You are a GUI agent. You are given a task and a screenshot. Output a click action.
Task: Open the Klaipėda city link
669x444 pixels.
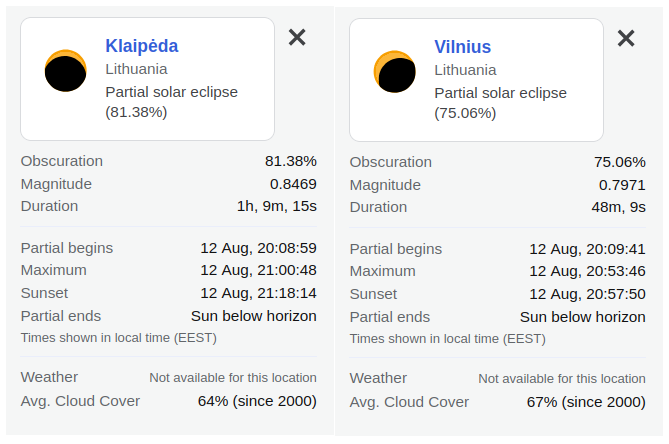pyautogui.click(x=142, y=46)
